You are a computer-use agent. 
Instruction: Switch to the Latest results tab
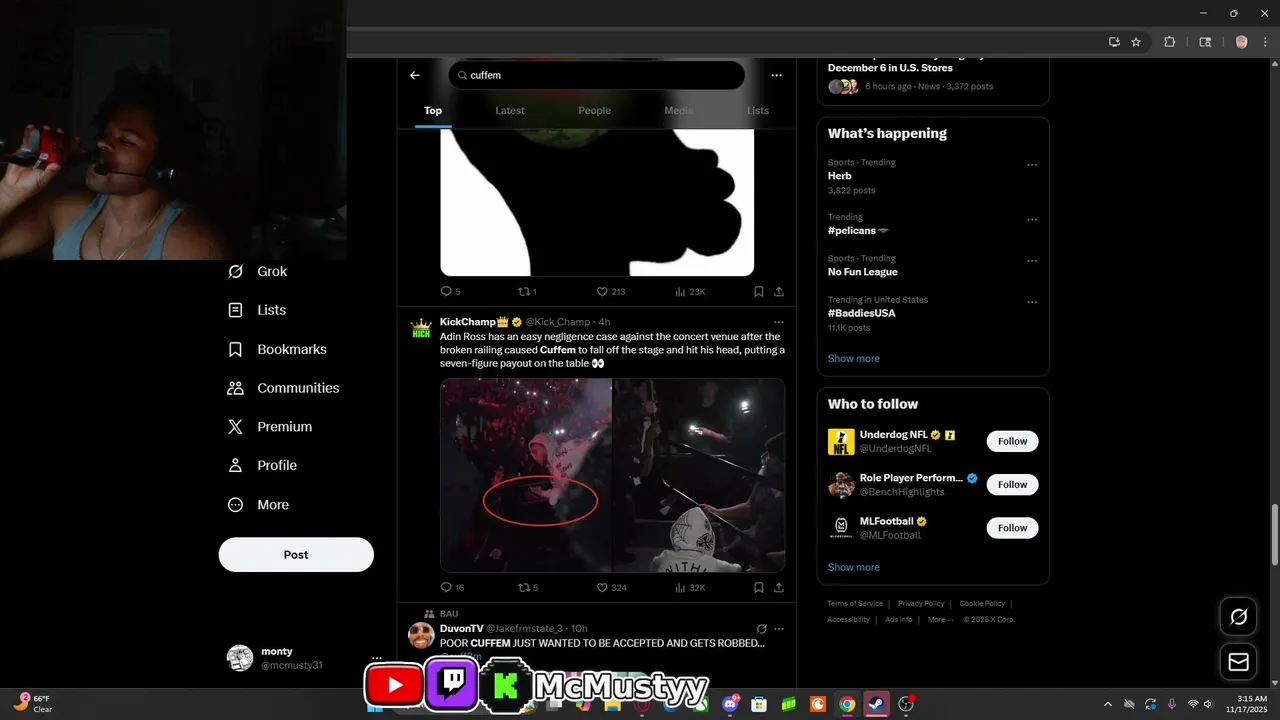point(510,111)
